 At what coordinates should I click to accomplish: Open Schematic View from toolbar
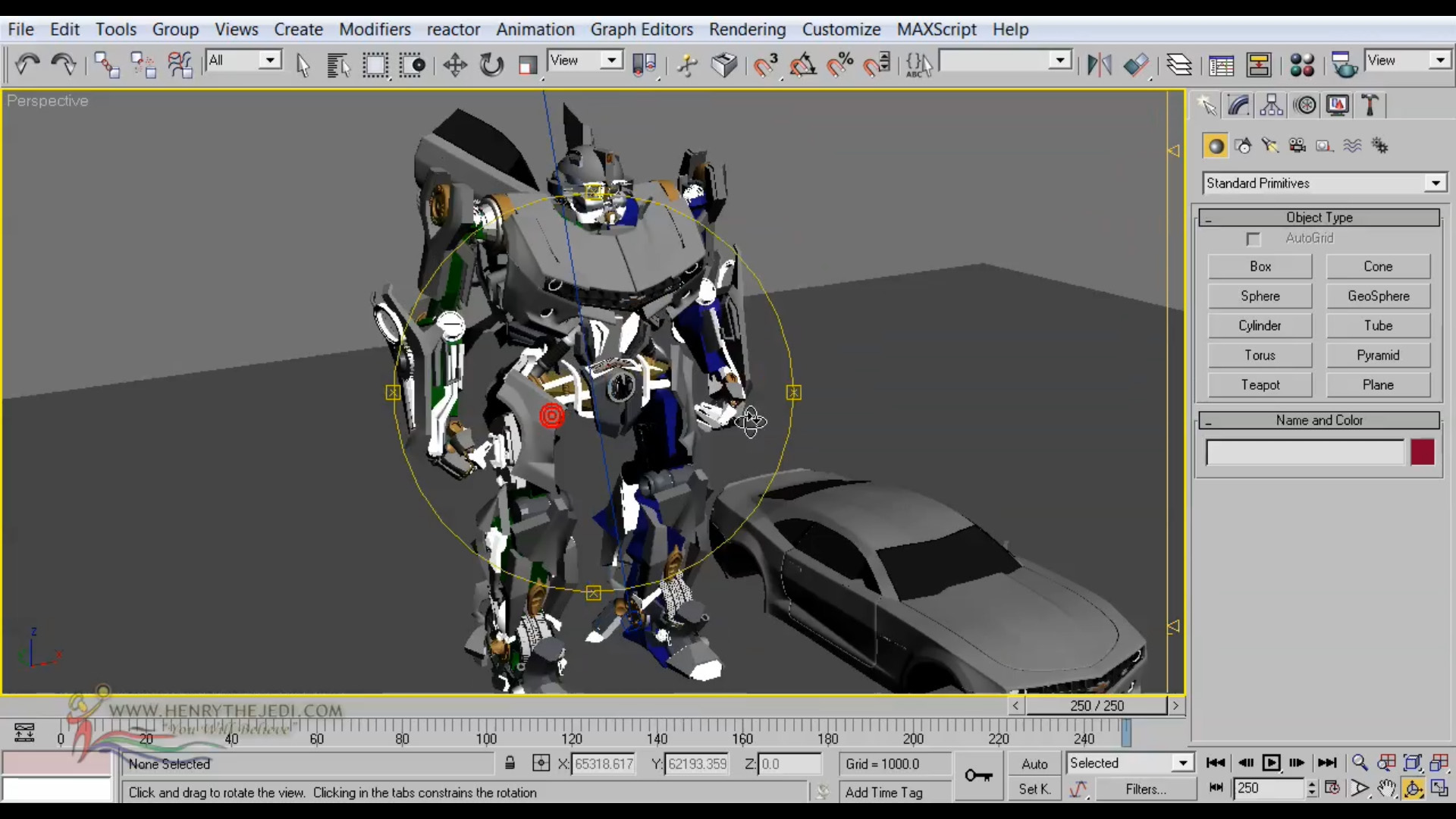[x=1259, y=65]
